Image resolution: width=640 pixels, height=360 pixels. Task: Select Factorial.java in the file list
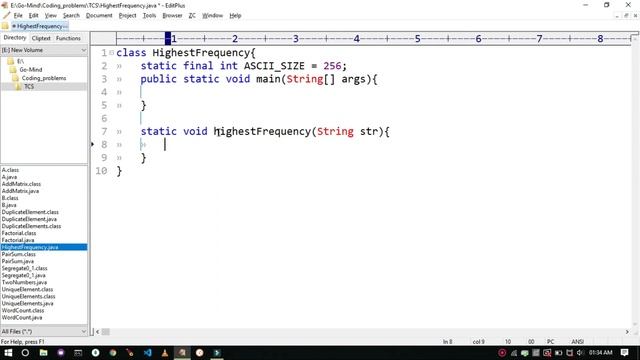[18, 240]
